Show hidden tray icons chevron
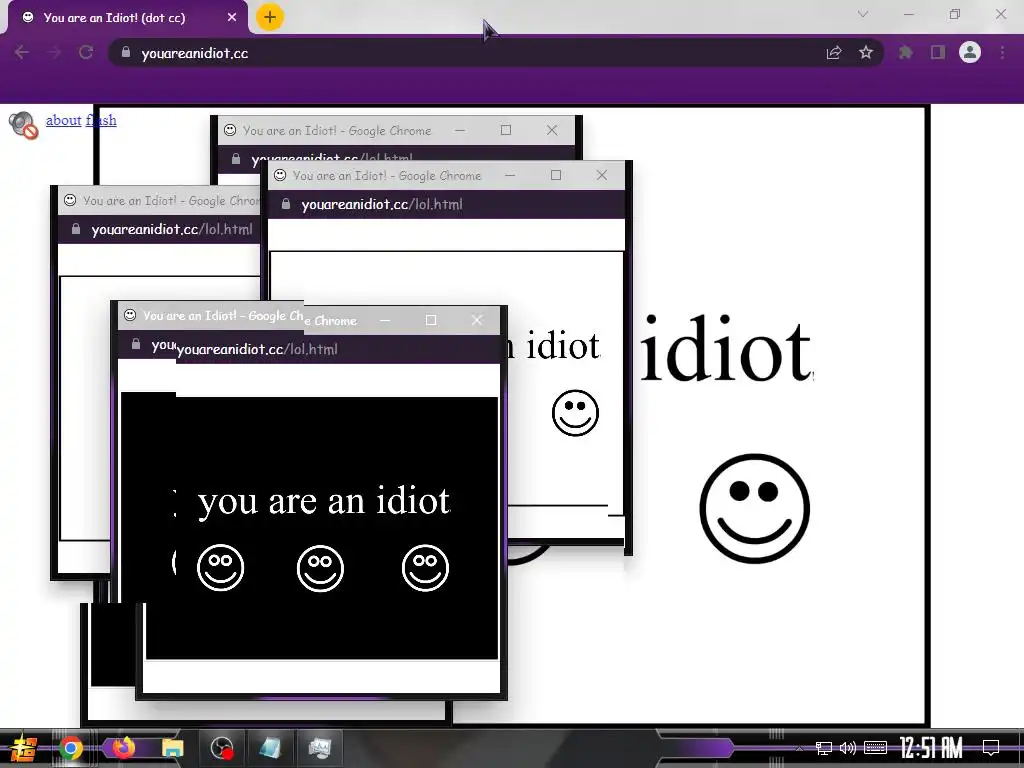 [x=799, y=748]
